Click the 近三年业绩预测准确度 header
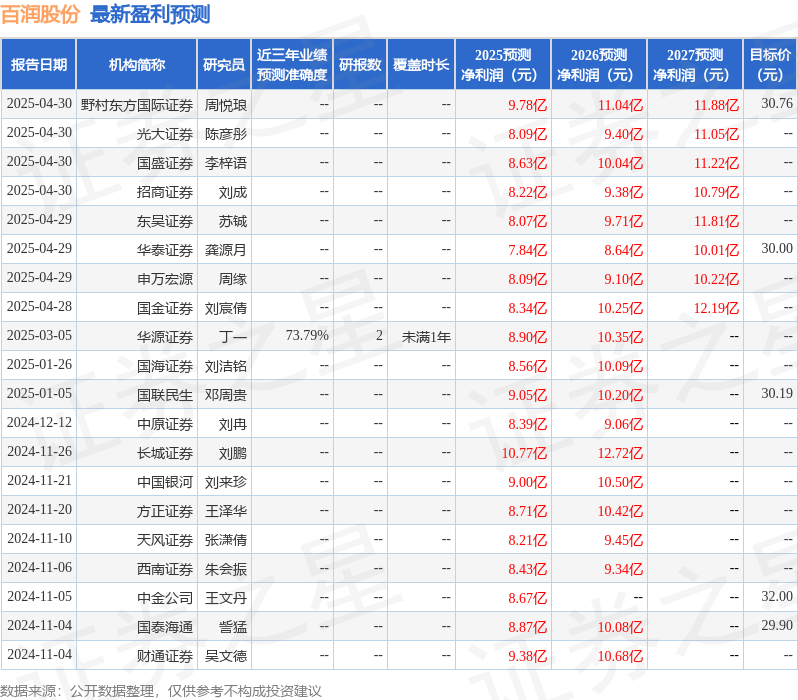The width and height of the screenshot is (798, 700). (292, 65)
